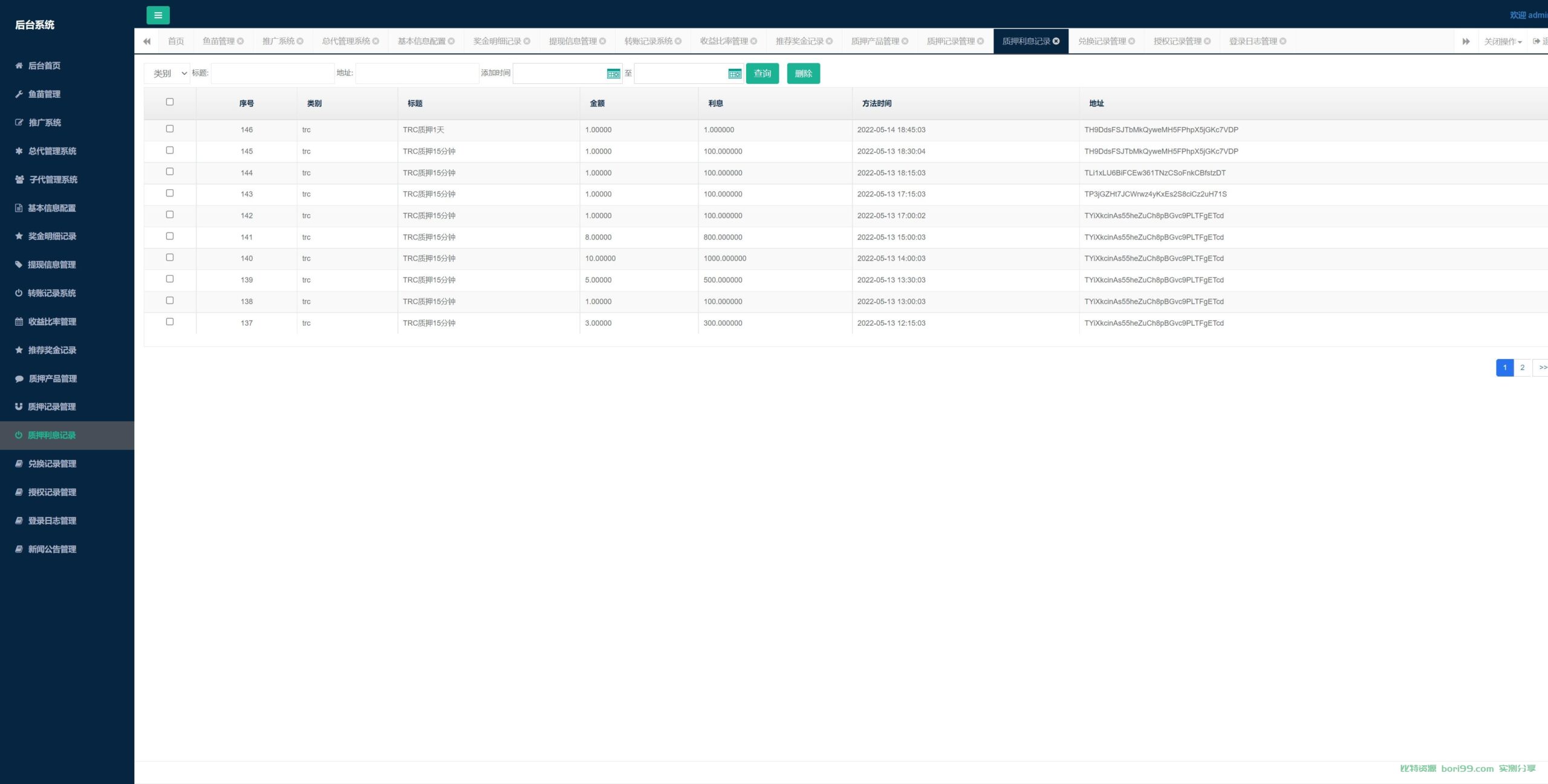
Task: Open 提现信息管理 in the sidebar
Action: [67, 265]
